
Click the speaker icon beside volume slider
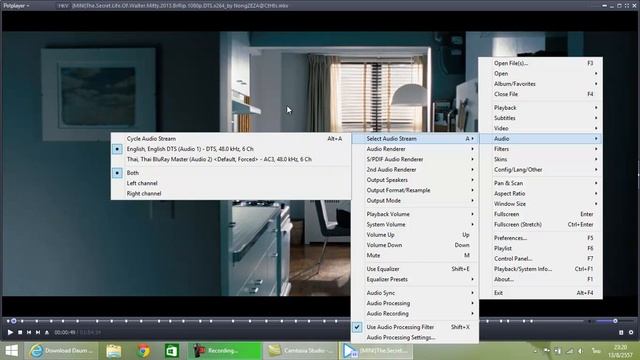point(589,321)
